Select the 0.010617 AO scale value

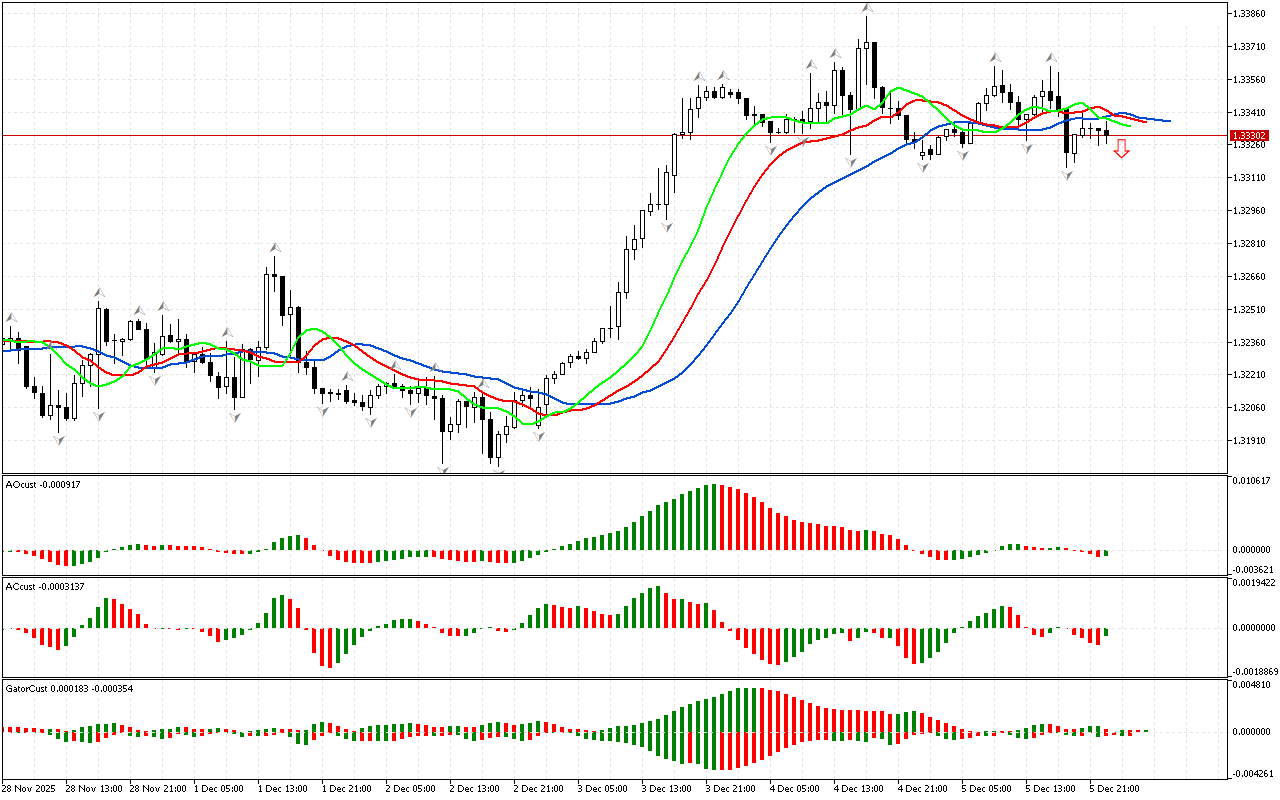click(x=1250, y=482)
